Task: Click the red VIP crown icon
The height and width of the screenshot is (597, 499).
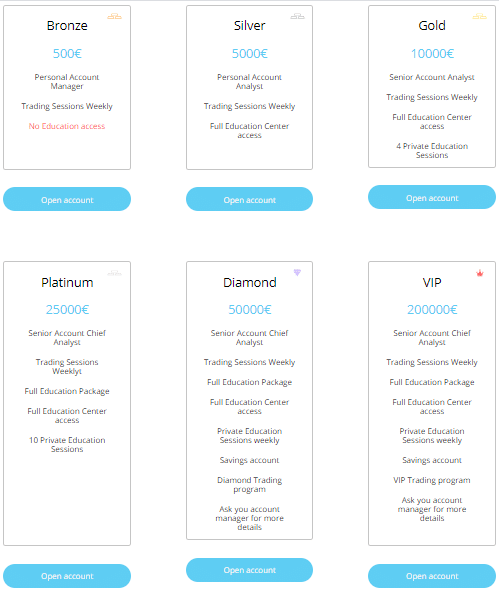Action: pyautogui.click(x=480, y=273)
